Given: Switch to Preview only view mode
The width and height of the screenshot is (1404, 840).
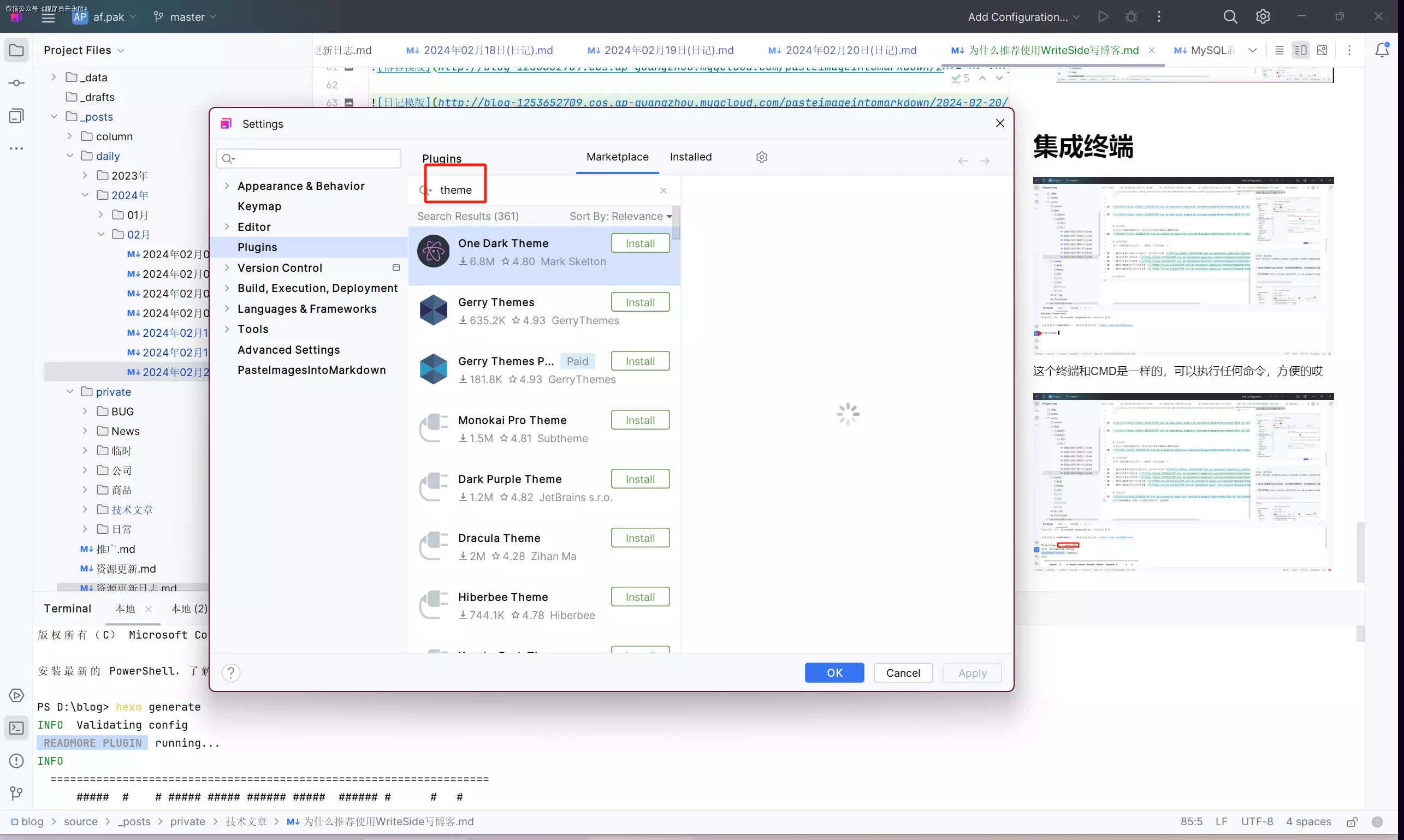Looking at the screenshot, I should 1322,50.
